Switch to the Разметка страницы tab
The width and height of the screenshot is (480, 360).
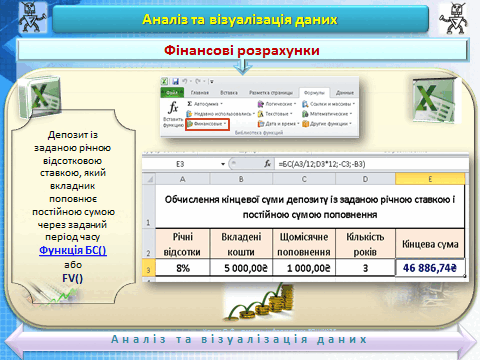[x=271, y=93]
